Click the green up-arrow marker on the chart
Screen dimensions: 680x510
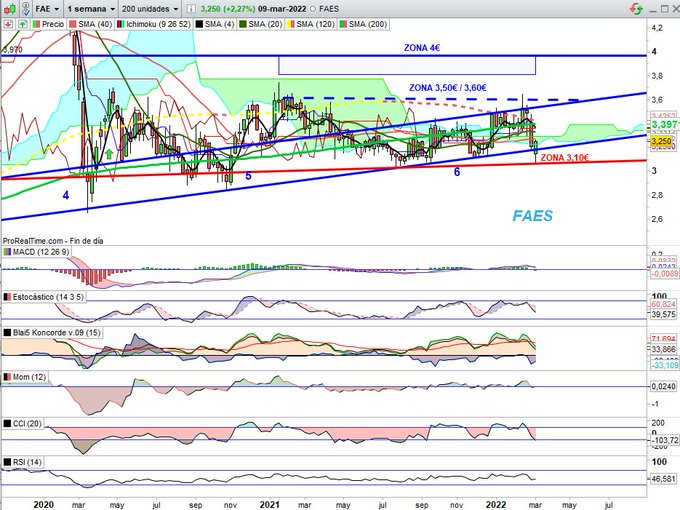[109, 154]
